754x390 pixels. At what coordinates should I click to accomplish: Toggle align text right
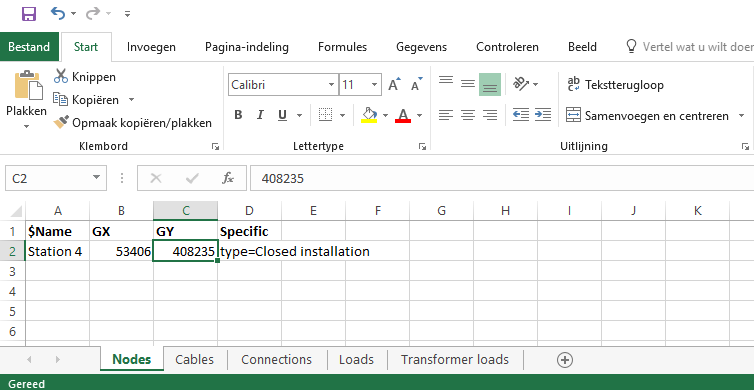point(490,115)
